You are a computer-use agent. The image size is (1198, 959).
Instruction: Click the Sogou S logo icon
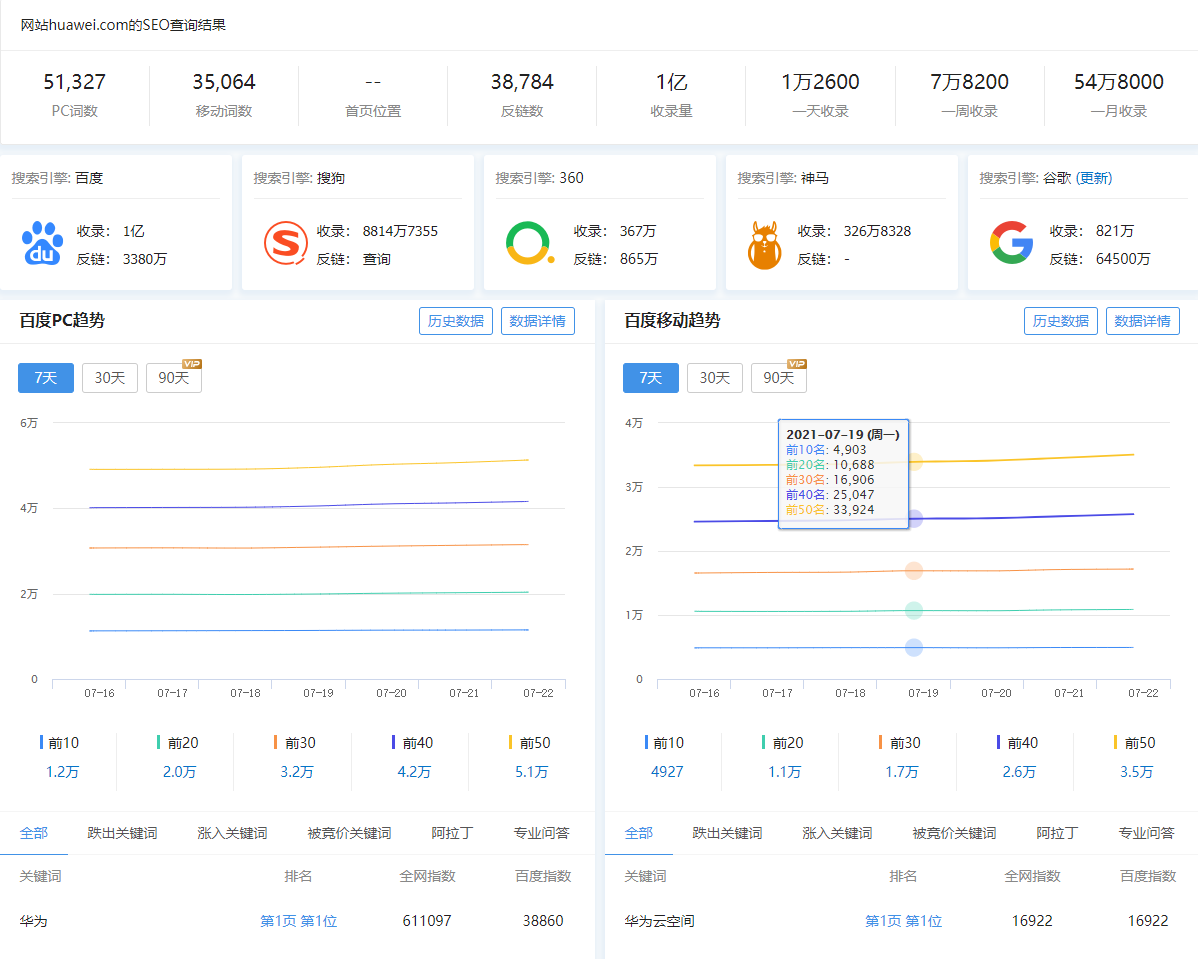[x=286, y=243]
